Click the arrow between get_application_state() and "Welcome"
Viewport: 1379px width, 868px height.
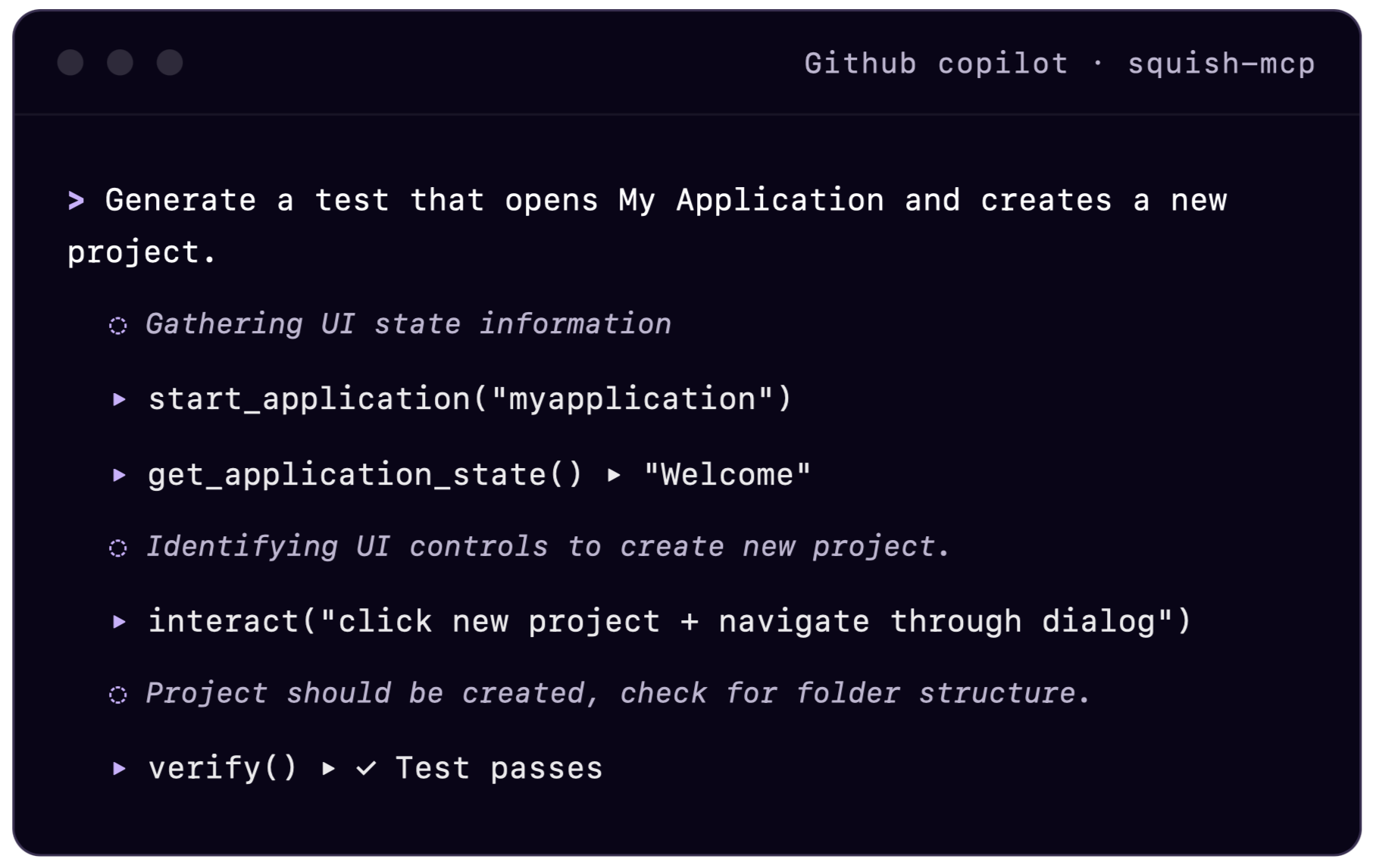(x=614, y=476)
